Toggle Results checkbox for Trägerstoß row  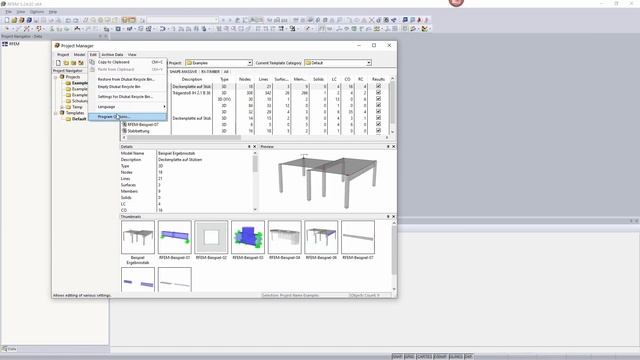tap(378, 93)
